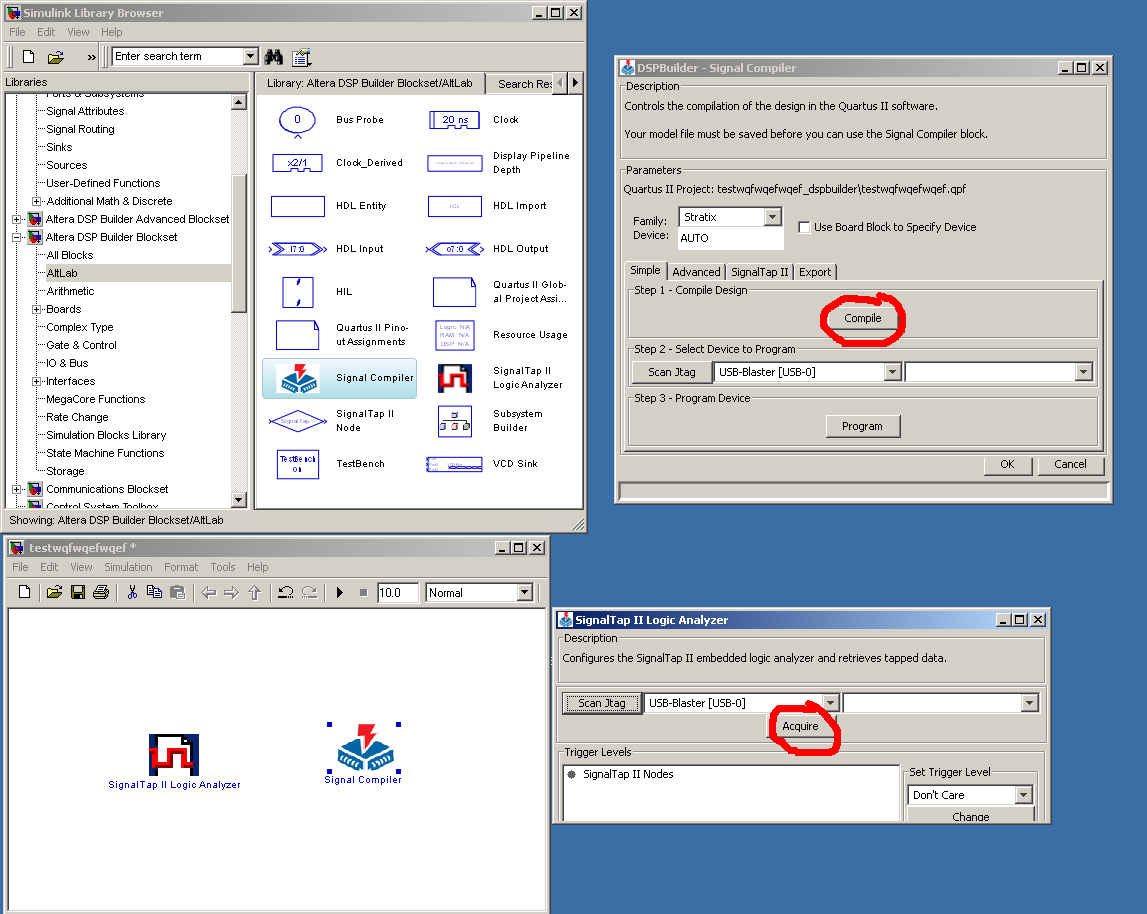Open the search term dropdown arrow
The image size is (1147, 914).
tap(250, 56)
